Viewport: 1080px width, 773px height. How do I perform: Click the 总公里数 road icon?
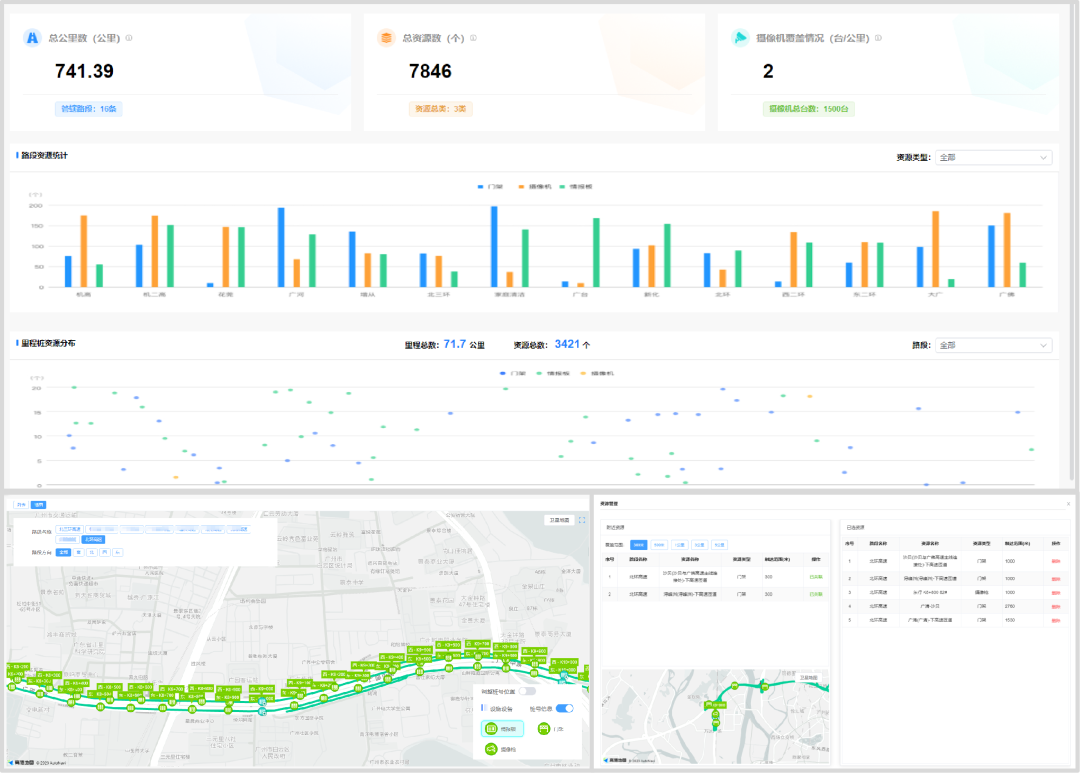pos(32,38)
